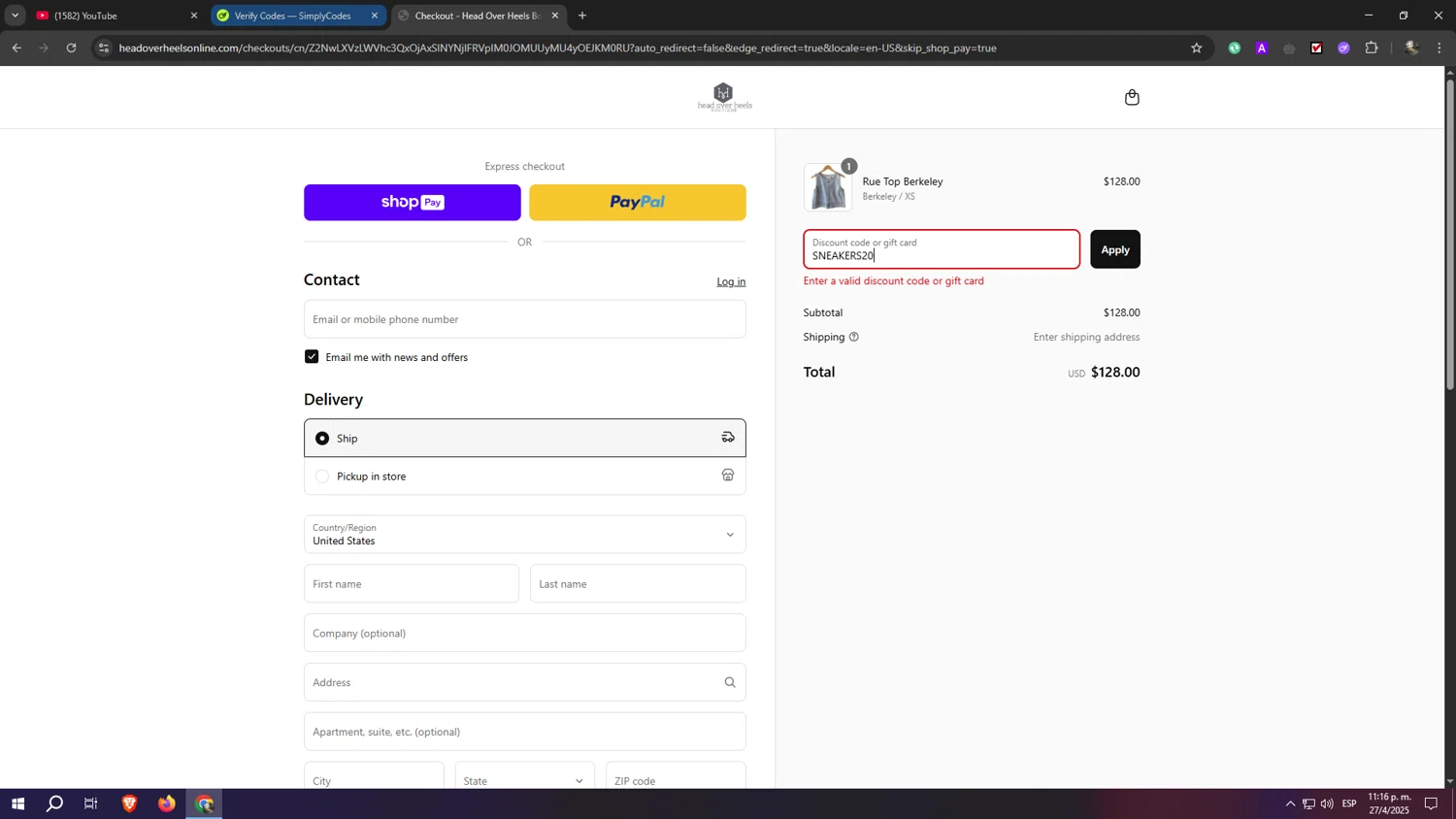1456x819 pixels.
Task: Click the Address field
Action: pyautogui.click(x=524, y=682)
